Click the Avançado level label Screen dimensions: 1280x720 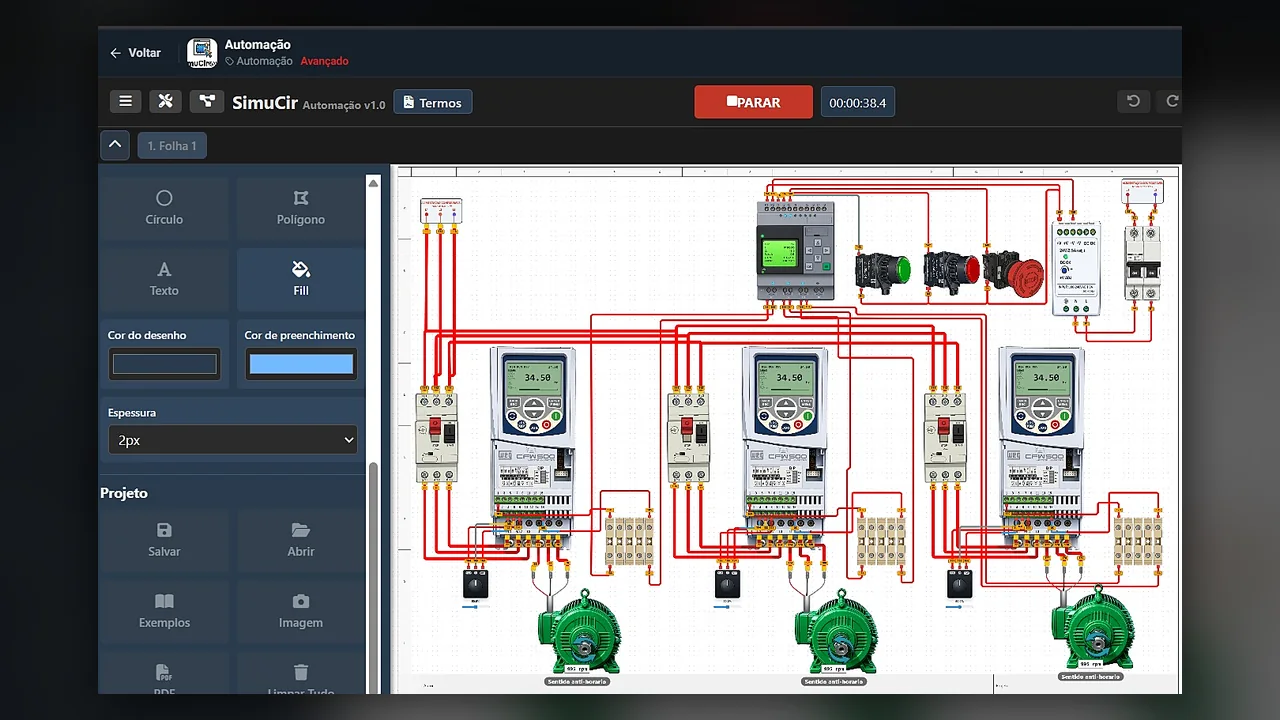(x=325, y=61)
